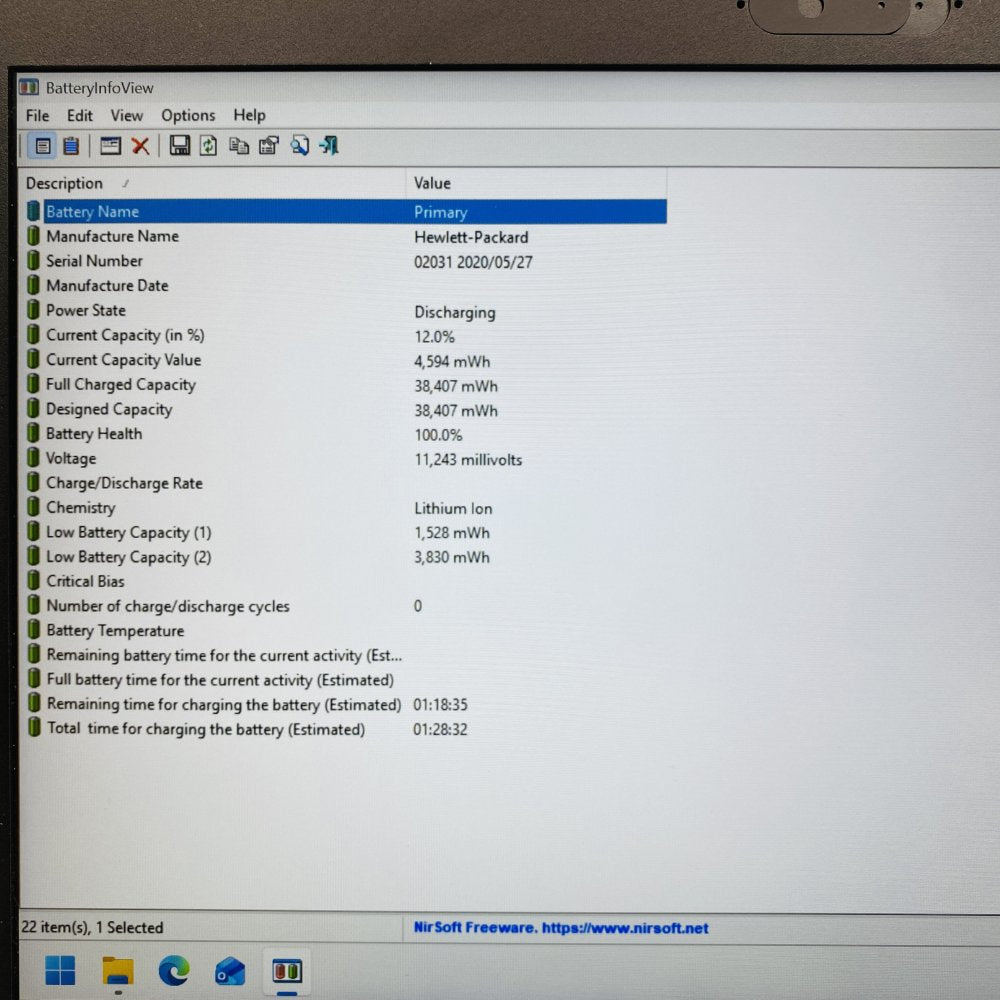Select the Full Charged Capacity row
The height and width of the screenshot is (1000, 1000).
click(x=346, y=385)
